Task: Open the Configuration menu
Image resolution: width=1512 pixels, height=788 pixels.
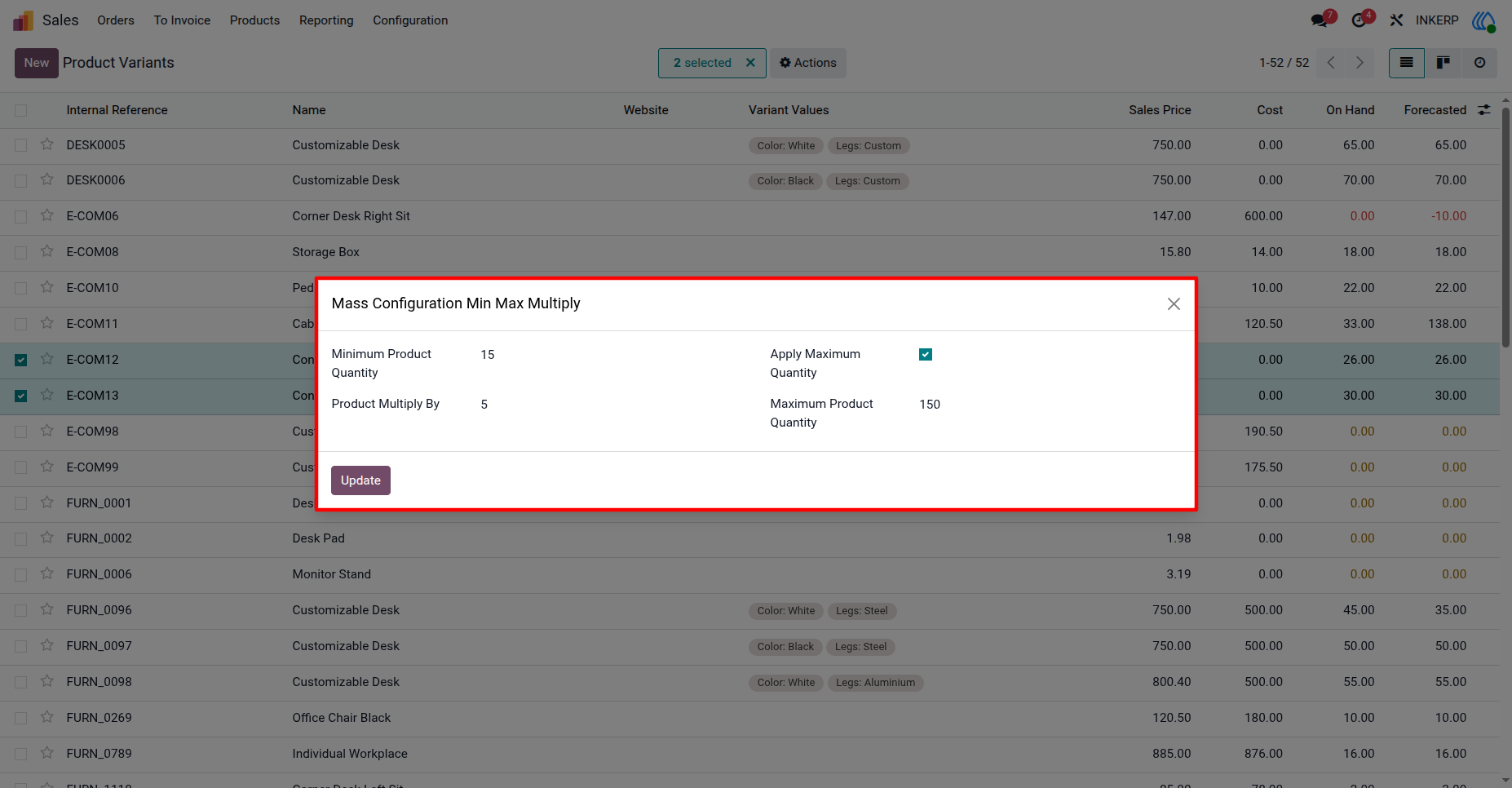Action: (x=410, y=20)
